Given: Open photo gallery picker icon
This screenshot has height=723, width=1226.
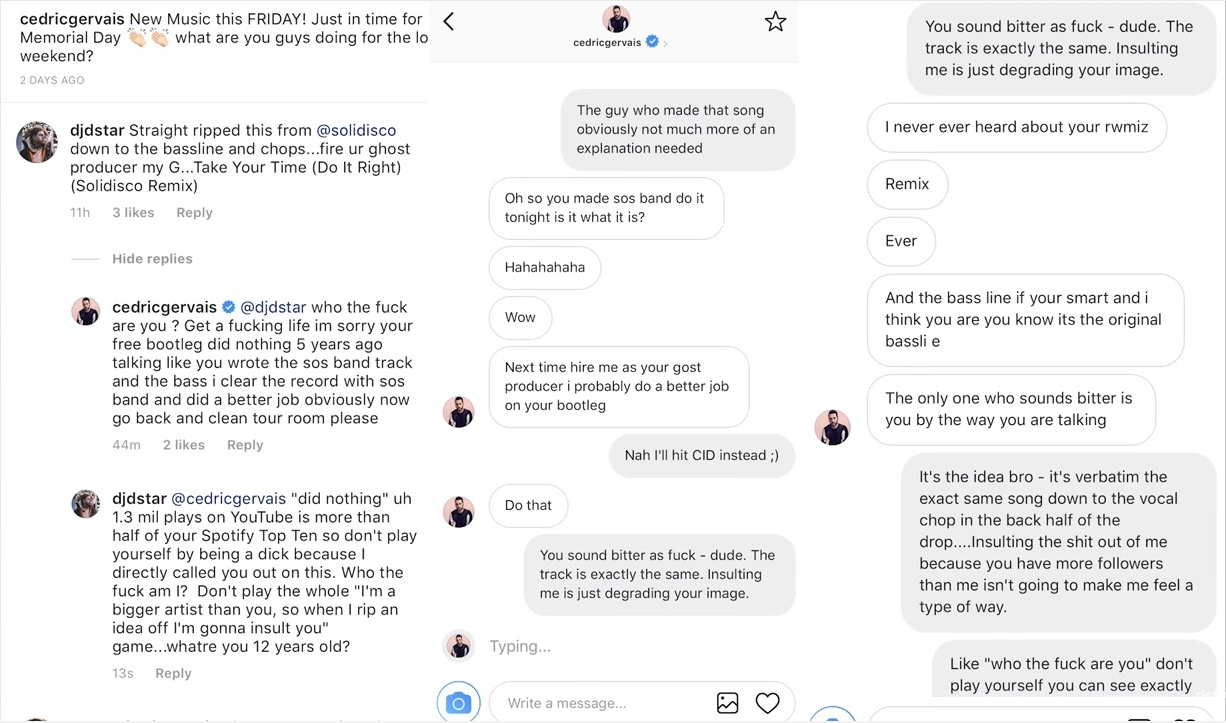Looking at the screenshot, I should [x=727, y=703].
